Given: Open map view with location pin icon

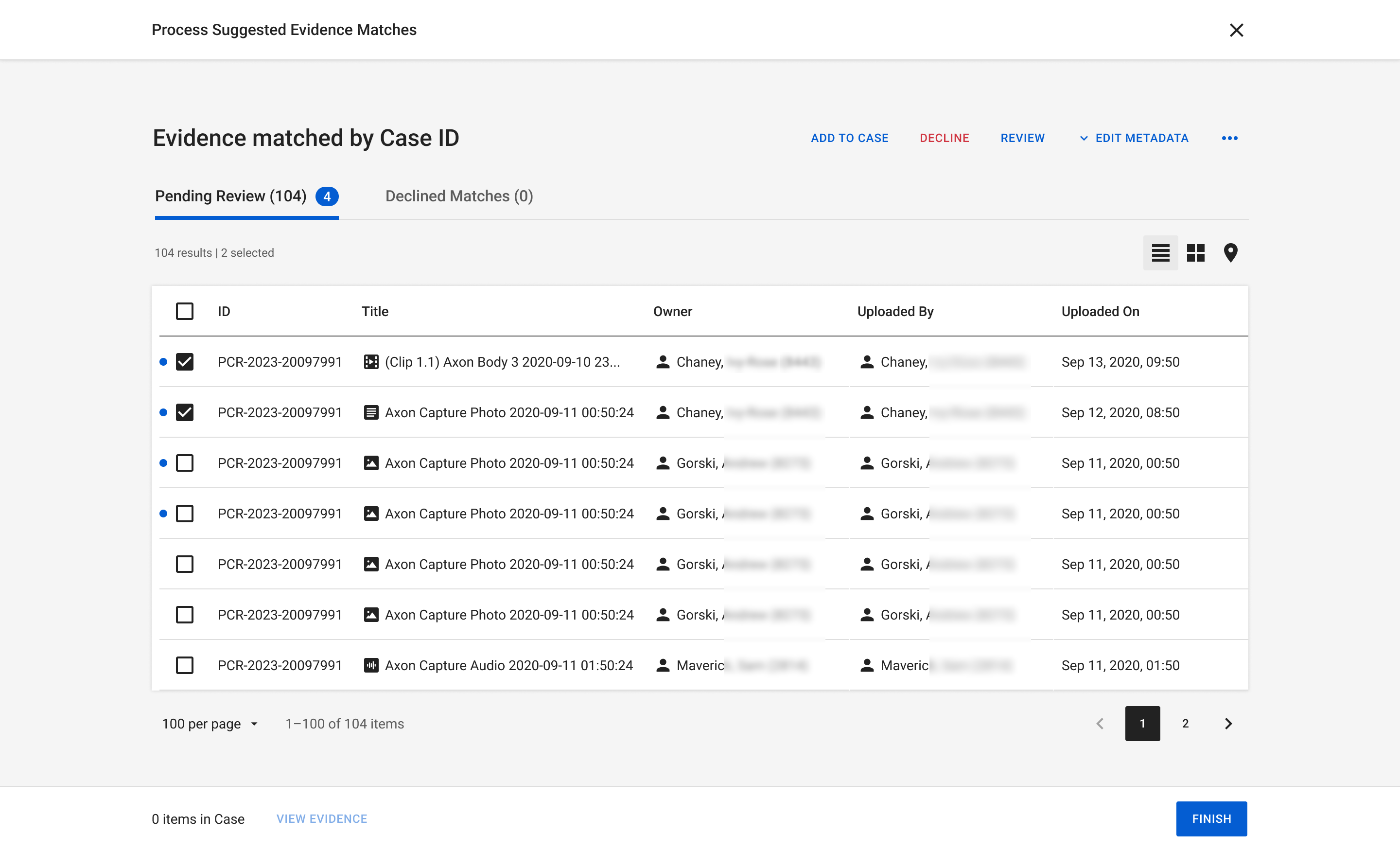Looking at the screenshot, I should pyautogui.click(x=1230, y=253).
